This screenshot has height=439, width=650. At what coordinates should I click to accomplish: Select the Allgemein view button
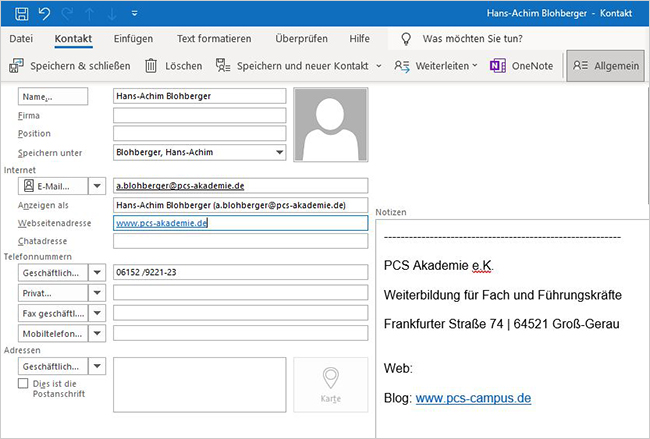605,66
